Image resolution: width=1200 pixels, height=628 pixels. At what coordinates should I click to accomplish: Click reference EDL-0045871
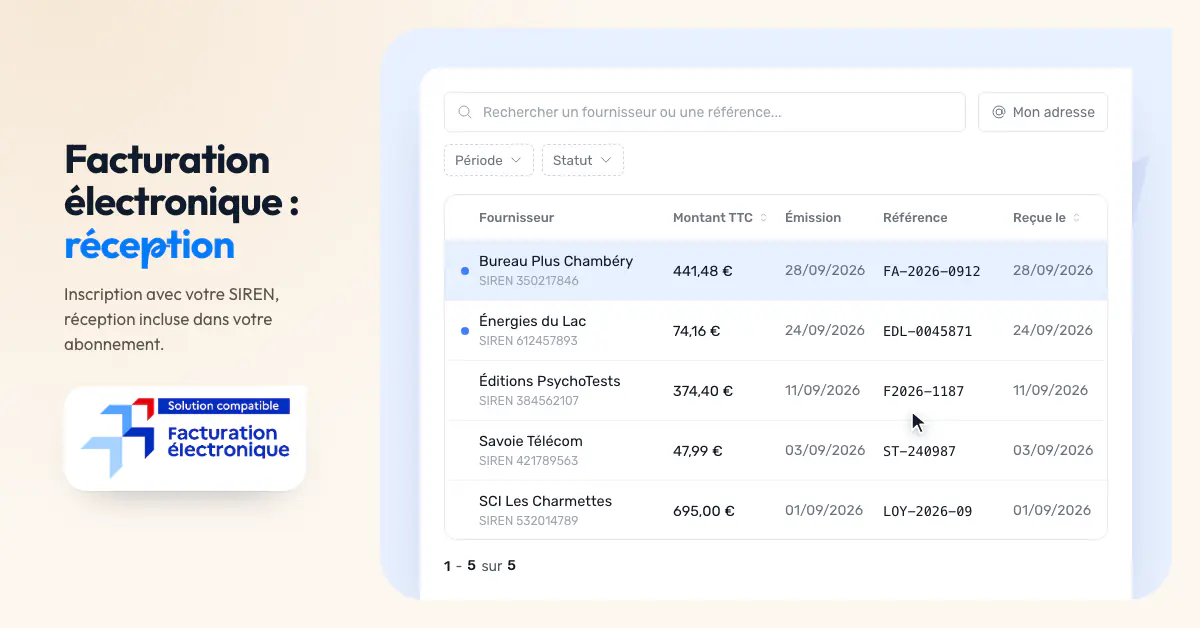pos(928,331)
